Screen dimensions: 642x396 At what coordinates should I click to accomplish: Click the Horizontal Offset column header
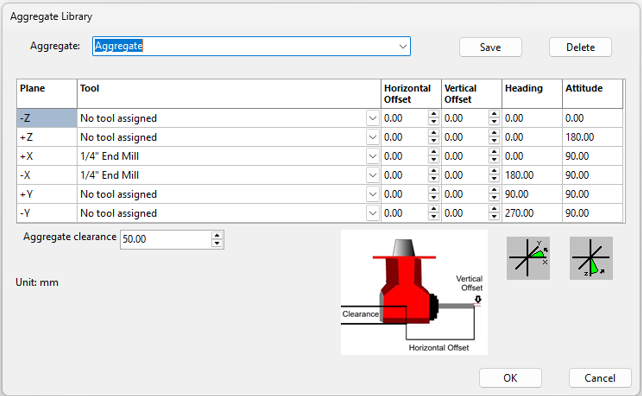click(411, 94)
